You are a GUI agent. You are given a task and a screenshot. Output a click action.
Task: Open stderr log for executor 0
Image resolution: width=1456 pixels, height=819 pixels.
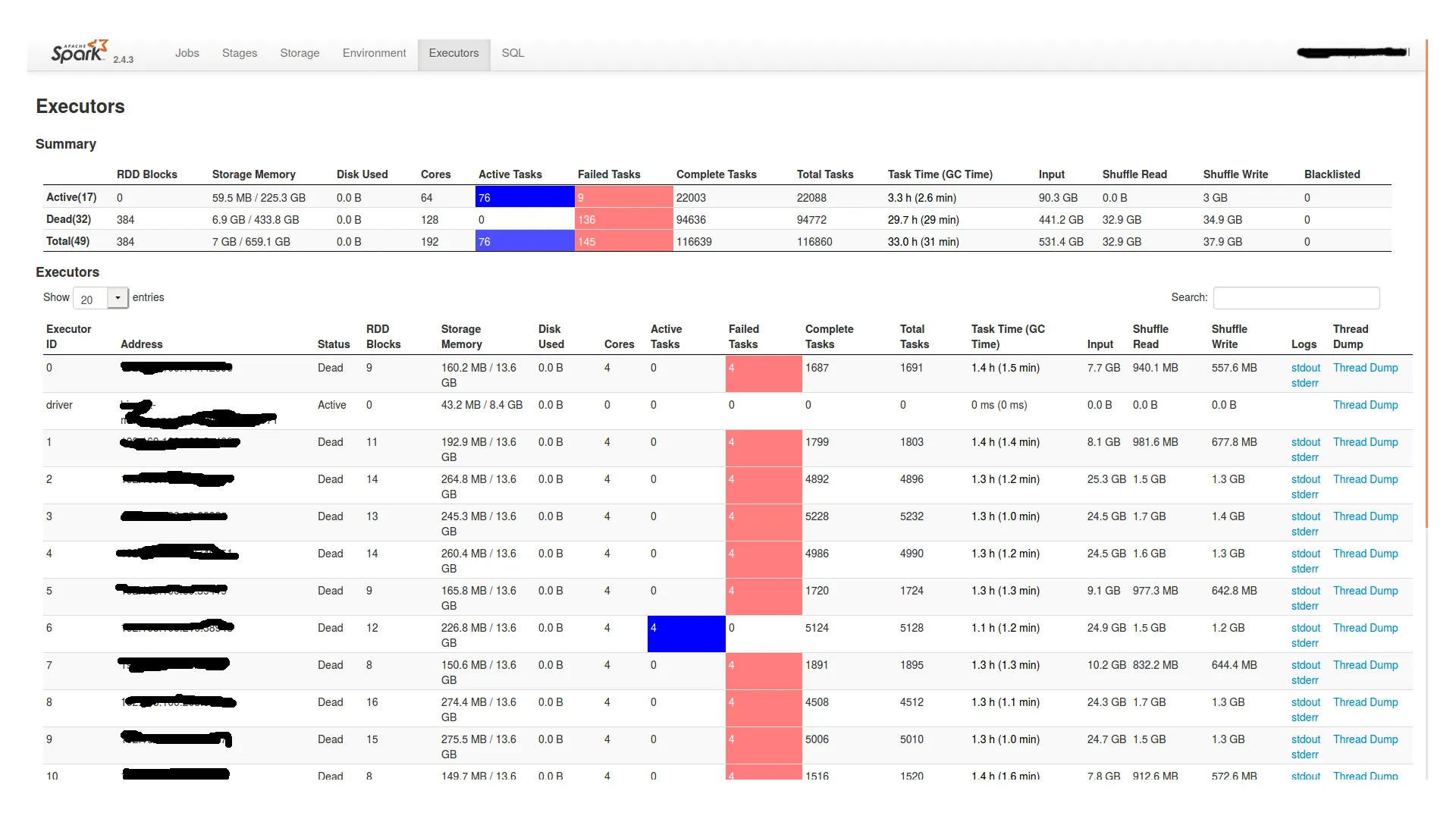[x=1304, y=383]
